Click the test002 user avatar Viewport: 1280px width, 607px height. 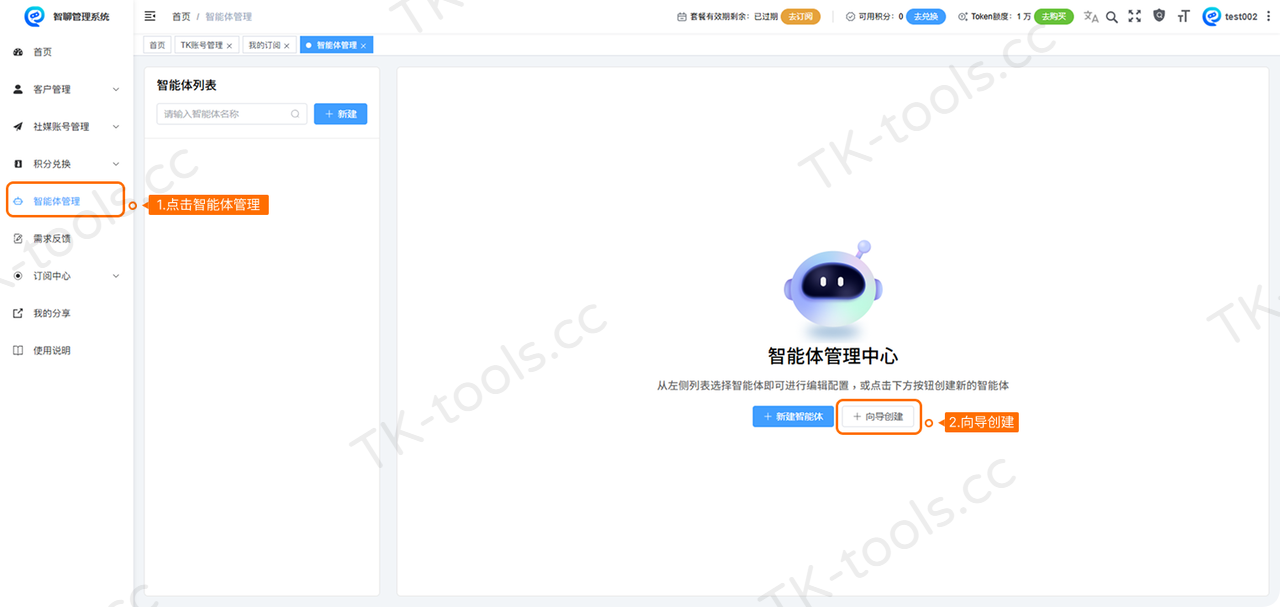[x=1212, y=16]
